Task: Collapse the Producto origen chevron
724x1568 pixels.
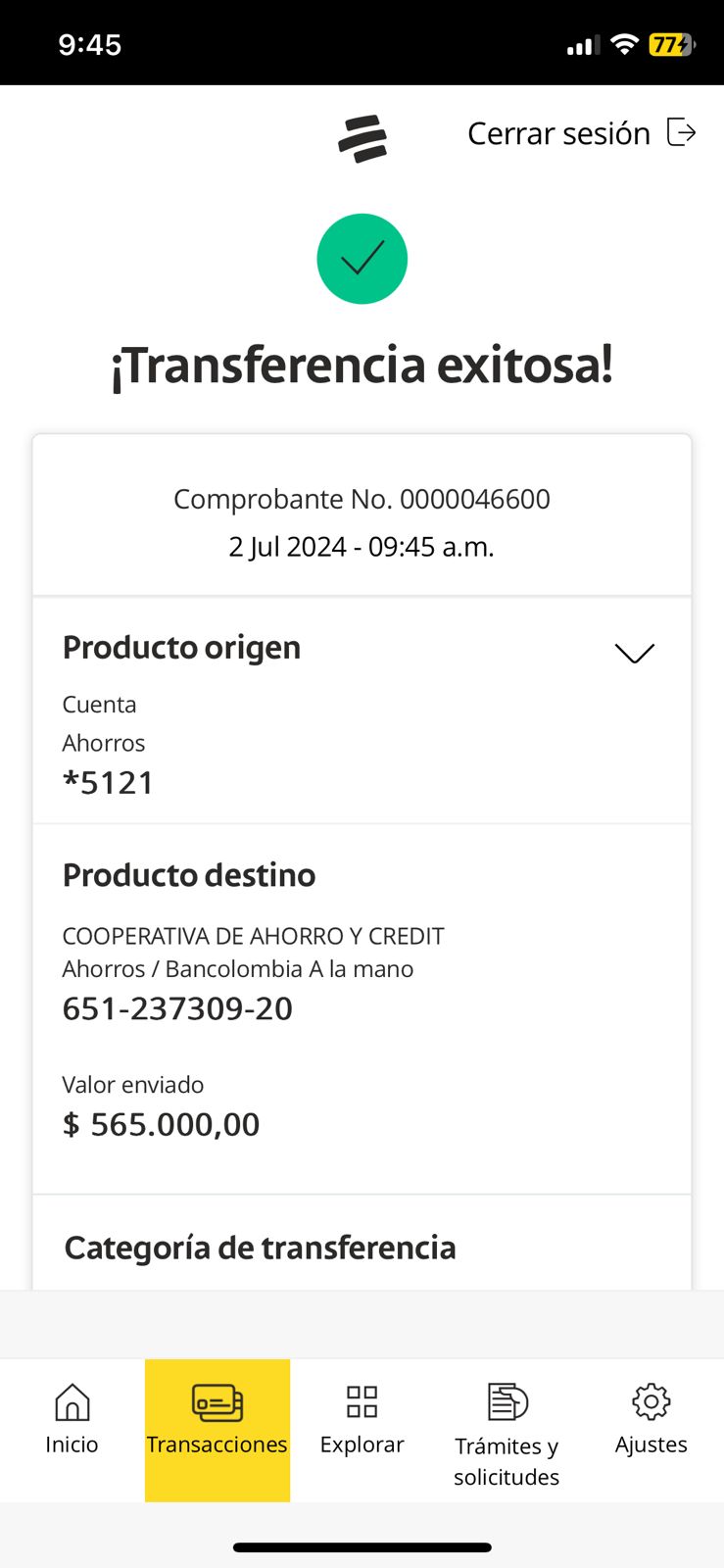Action: 634,653
